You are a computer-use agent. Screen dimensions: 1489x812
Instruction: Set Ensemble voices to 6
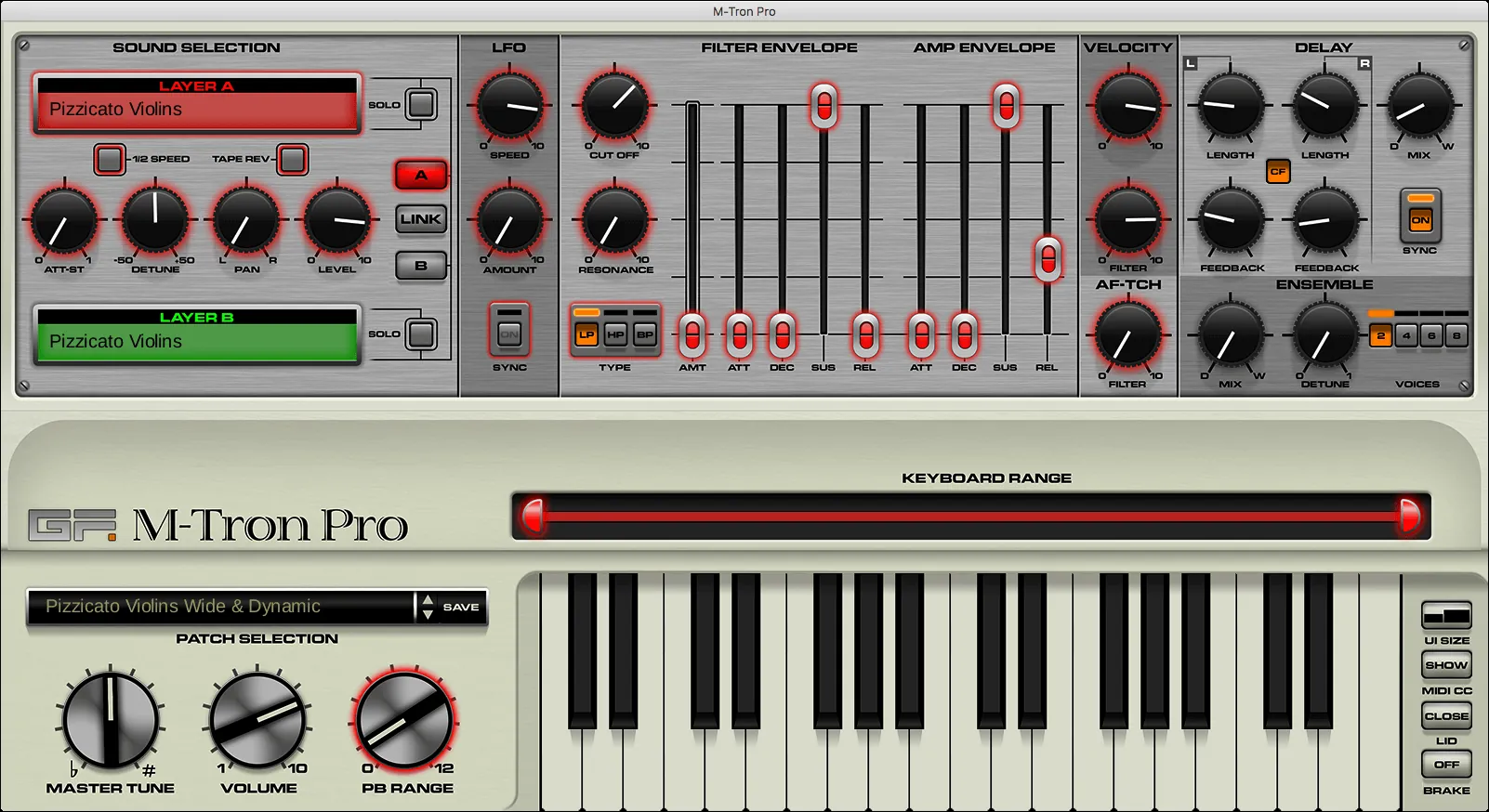(x=1431, y=335)
